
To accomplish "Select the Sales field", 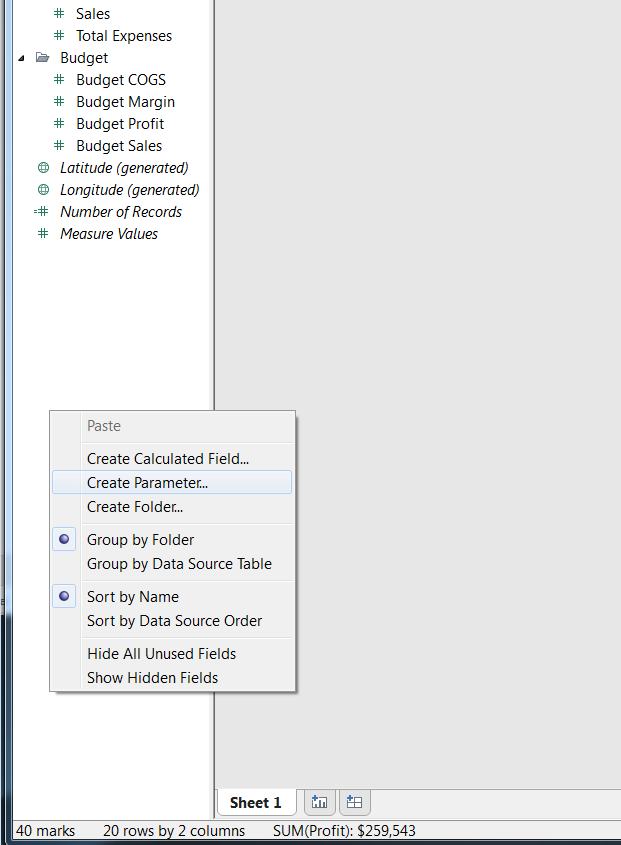I will [93, 13].
